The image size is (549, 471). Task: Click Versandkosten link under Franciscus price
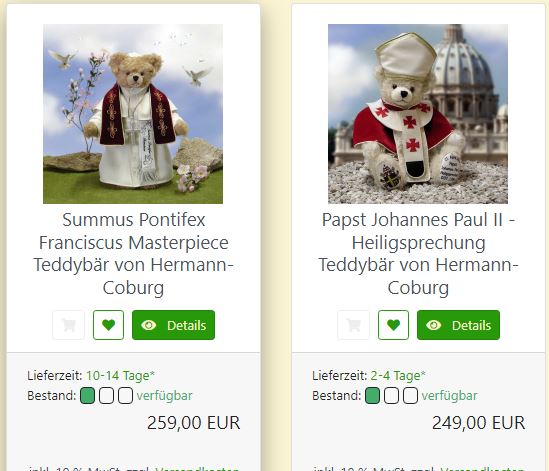197,468
